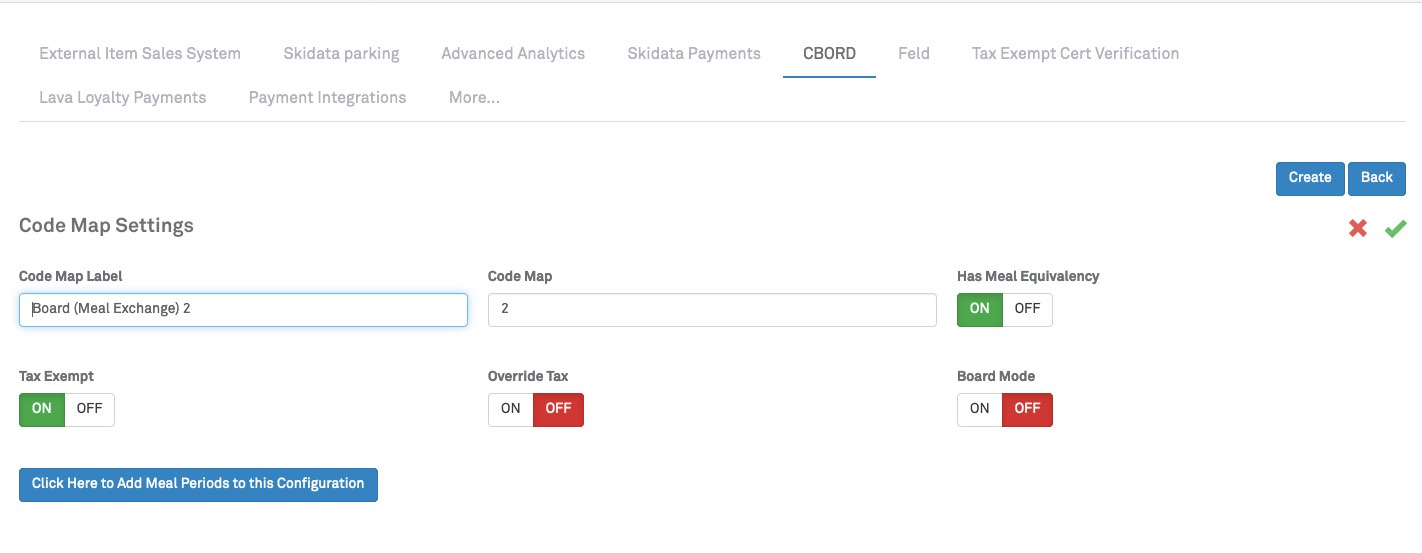
Task: Open the Payment Integrations tab
Action: point(327,98)
